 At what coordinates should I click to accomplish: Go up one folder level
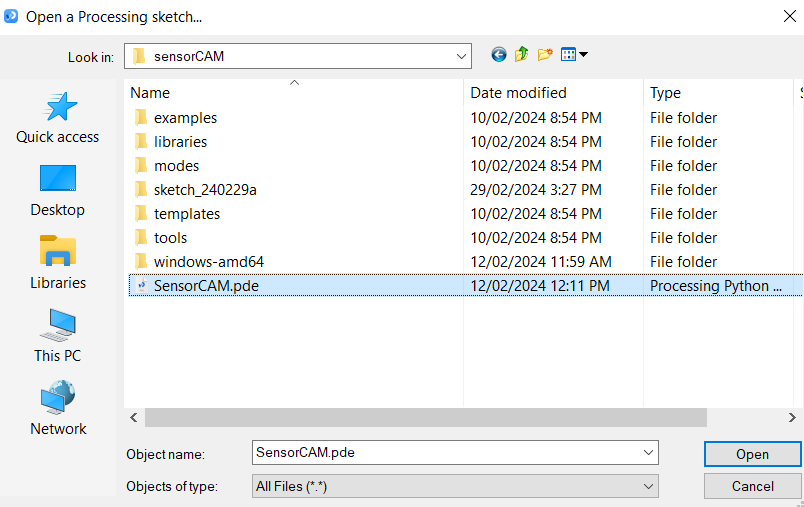pyautogui.click(x=521, y=54)
